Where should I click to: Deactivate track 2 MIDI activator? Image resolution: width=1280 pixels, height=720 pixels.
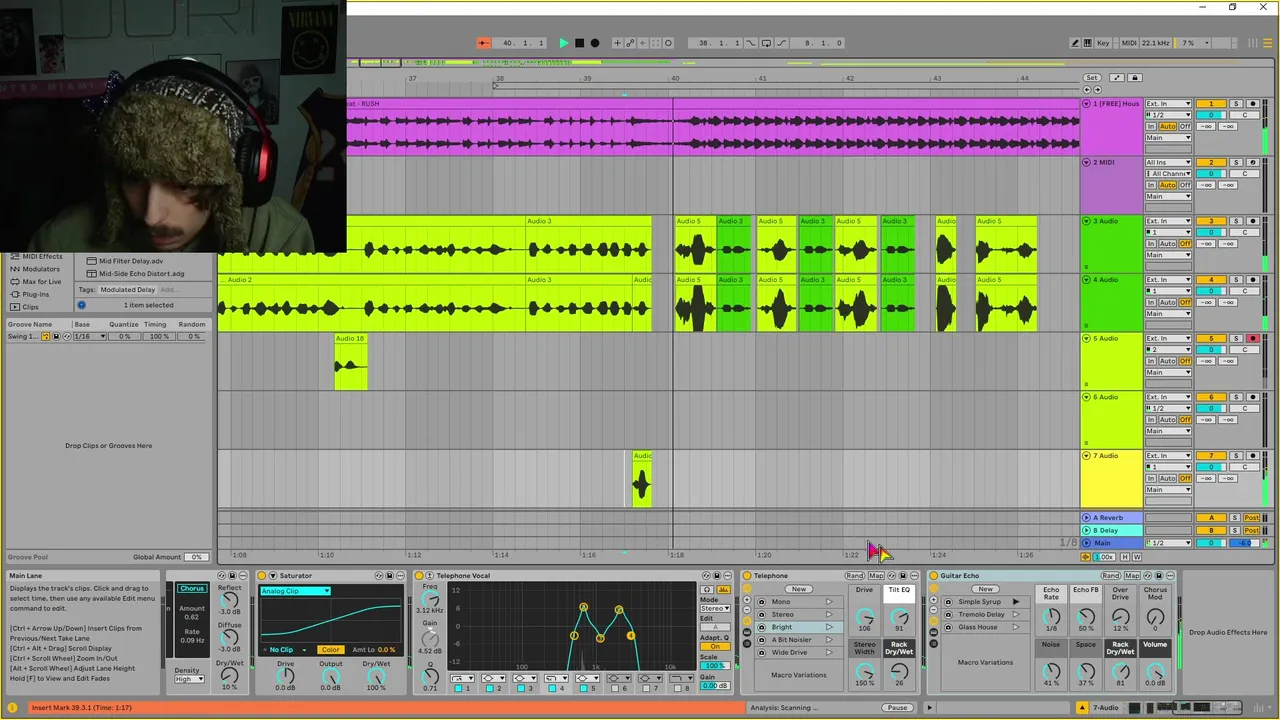(1211, 162)
